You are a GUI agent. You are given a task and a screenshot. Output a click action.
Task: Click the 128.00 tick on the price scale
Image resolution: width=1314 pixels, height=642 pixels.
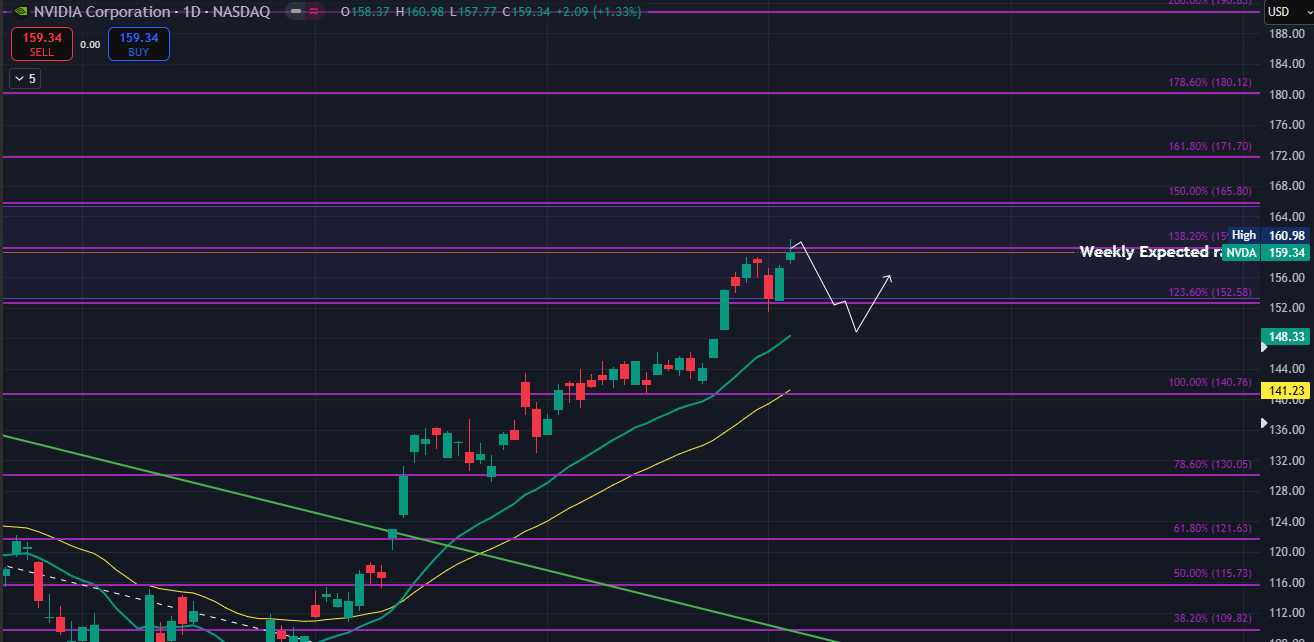pos(1285,491)
